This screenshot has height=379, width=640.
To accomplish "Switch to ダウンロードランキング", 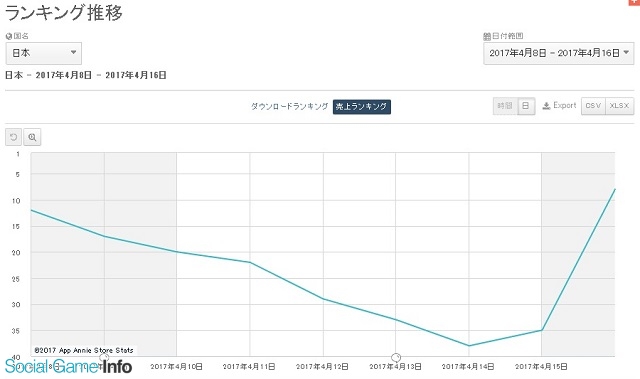I will (x=289, y=106).
